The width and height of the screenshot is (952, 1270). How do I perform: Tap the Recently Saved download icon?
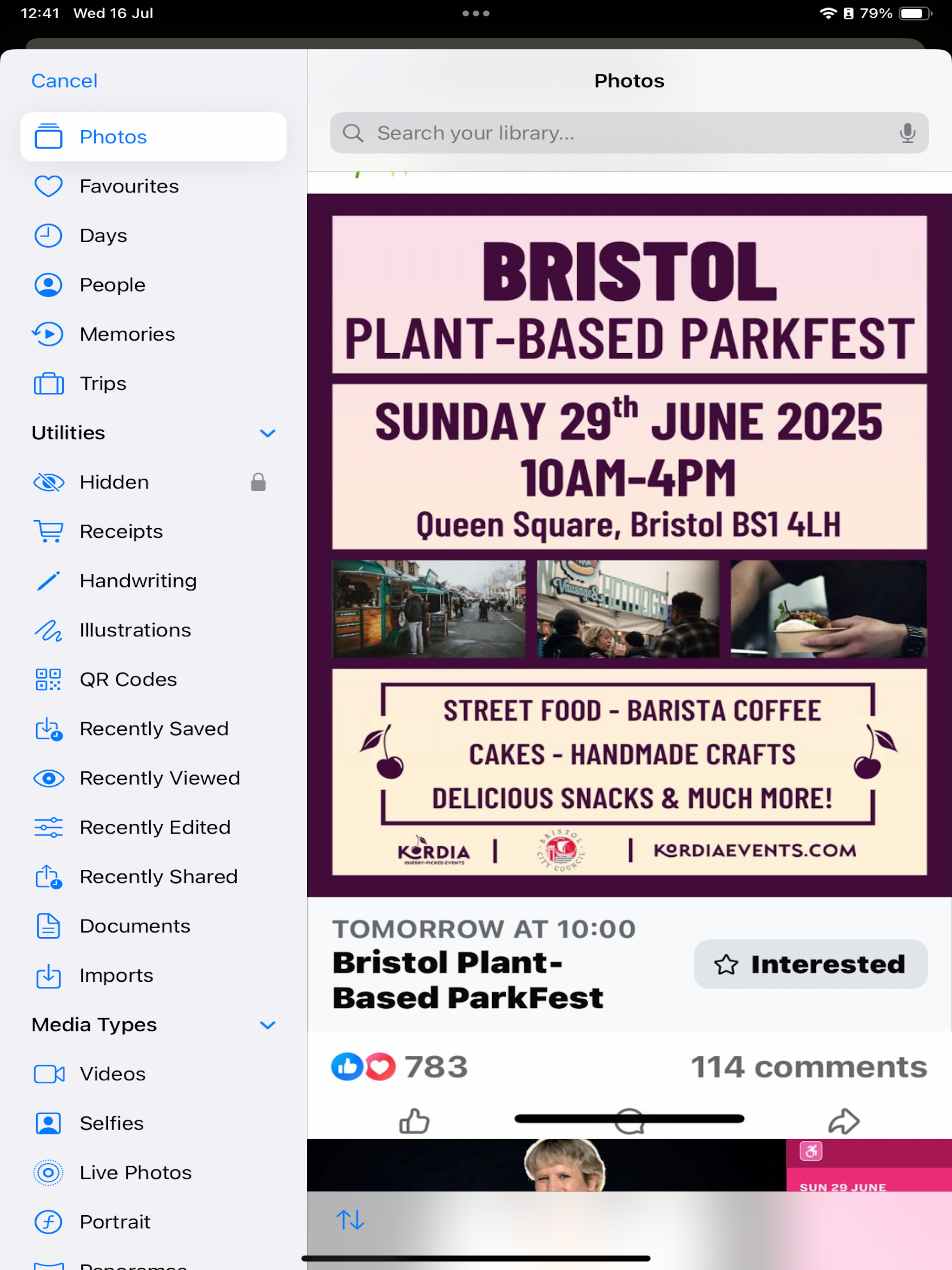click(x=48, y=729)
